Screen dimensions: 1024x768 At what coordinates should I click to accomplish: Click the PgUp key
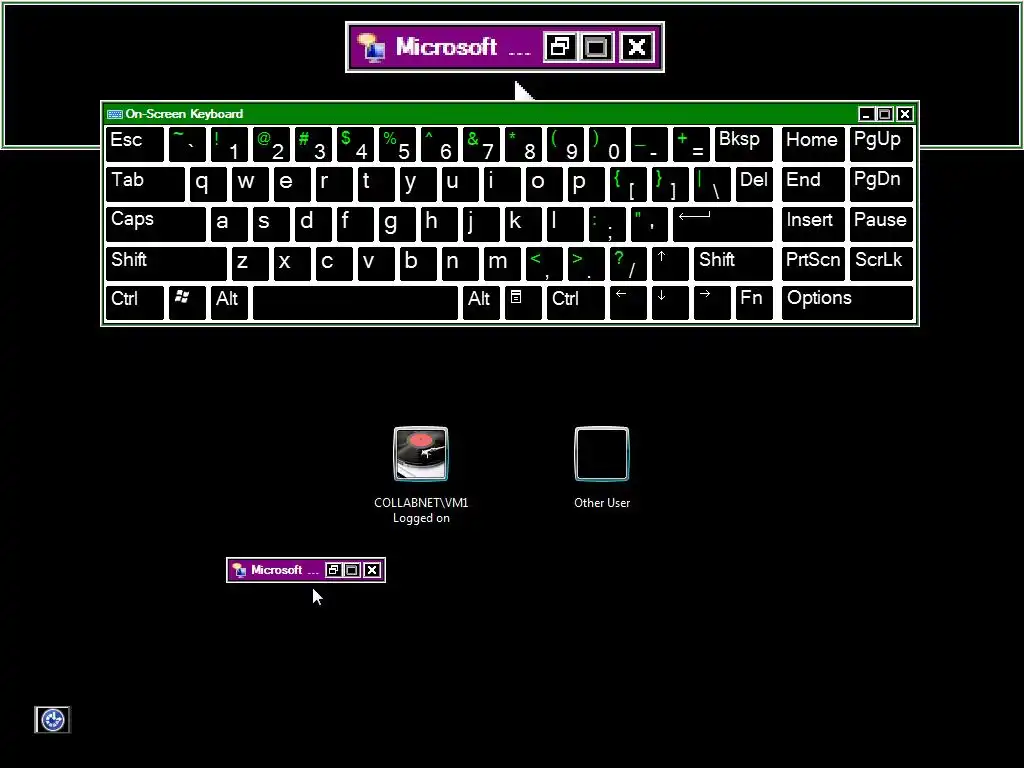click(x=881, y=144)
